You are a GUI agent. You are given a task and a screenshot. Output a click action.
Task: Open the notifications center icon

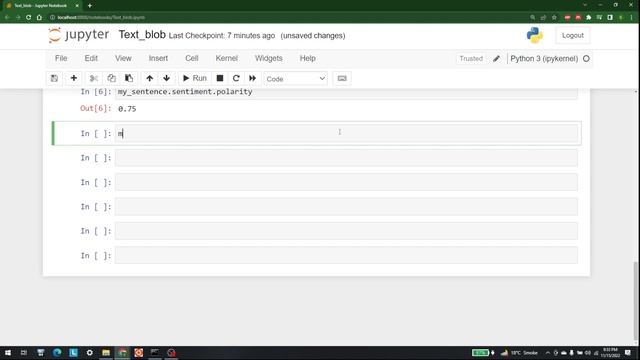(628, 353)
